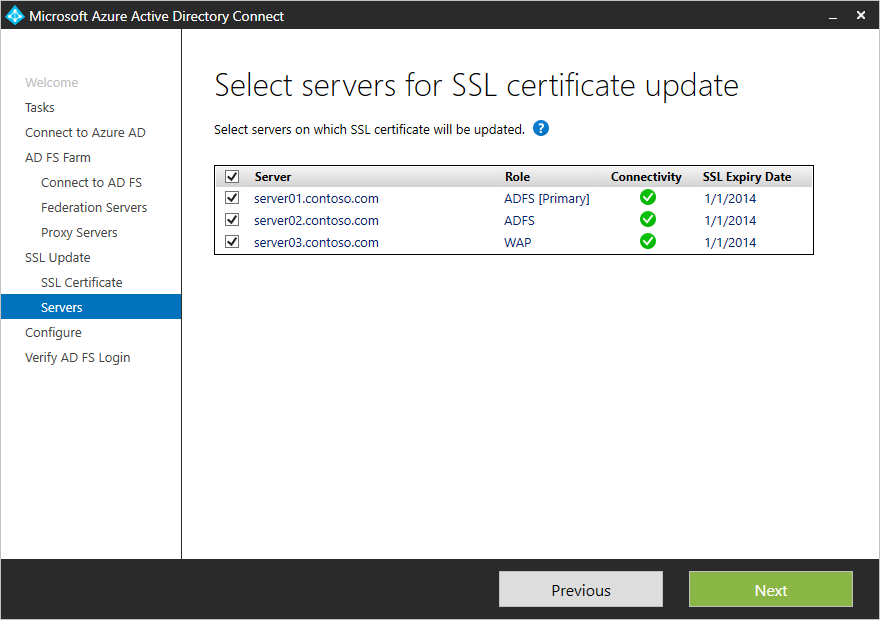Click the connectivity status icon for server02
The height and width of the screenshot is (620, 880).
coord(647,219)
